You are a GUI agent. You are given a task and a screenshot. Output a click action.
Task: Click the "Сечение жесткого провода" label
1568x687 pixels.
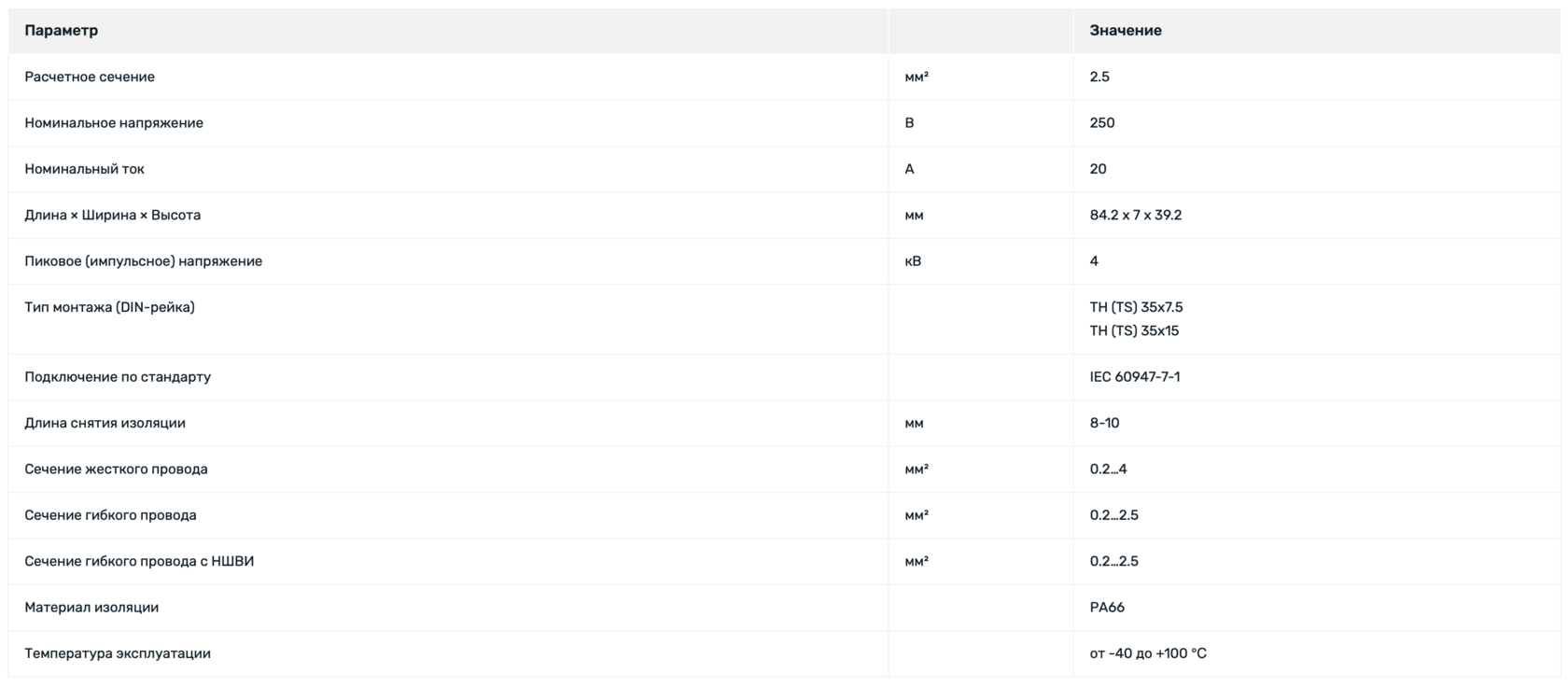coord(117,469)
